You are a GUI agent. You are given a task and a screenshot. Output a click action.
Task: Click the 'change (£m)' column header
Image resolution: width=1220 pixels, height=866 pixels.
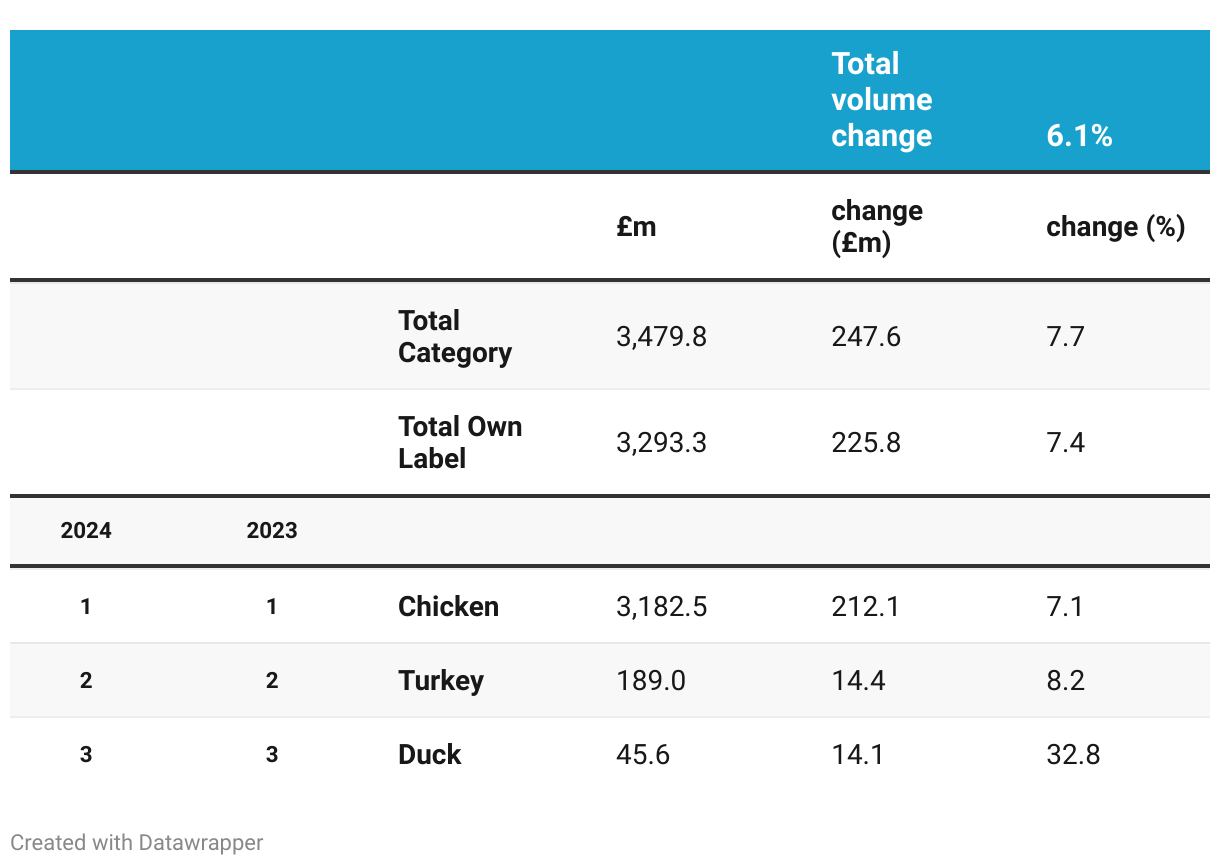877,227
